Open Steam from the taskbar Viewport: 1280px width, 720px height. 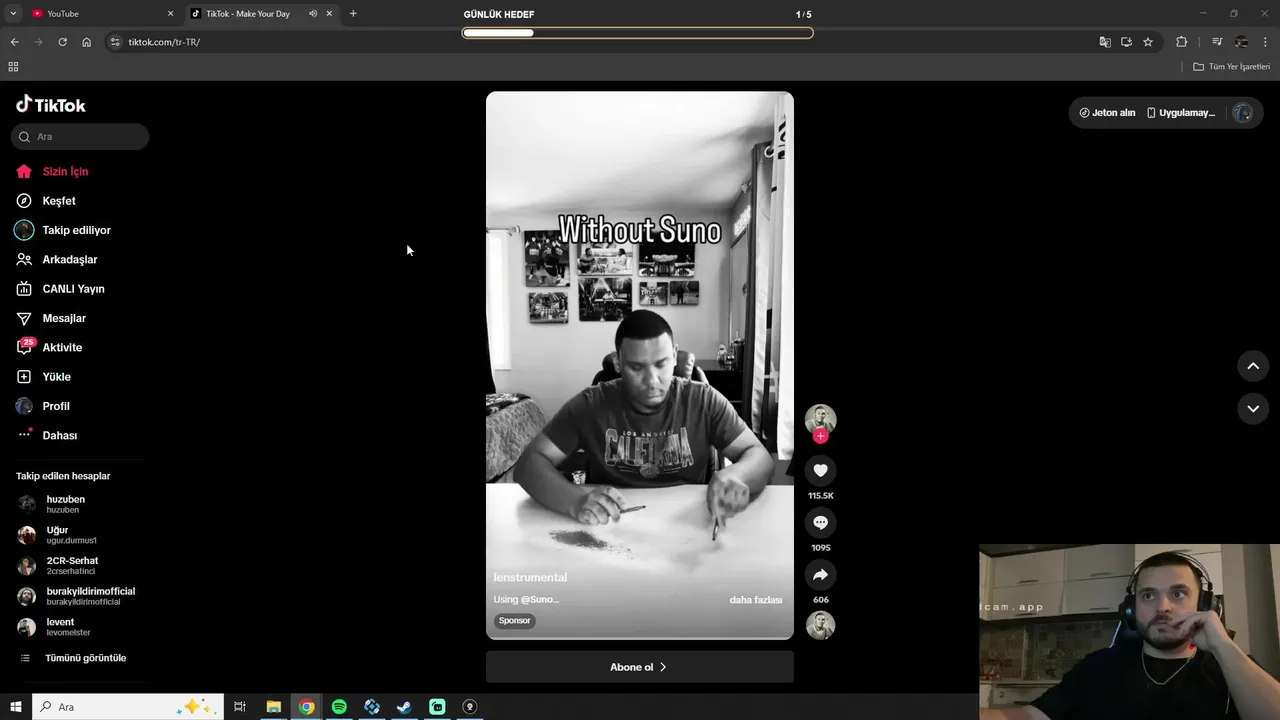404,707
